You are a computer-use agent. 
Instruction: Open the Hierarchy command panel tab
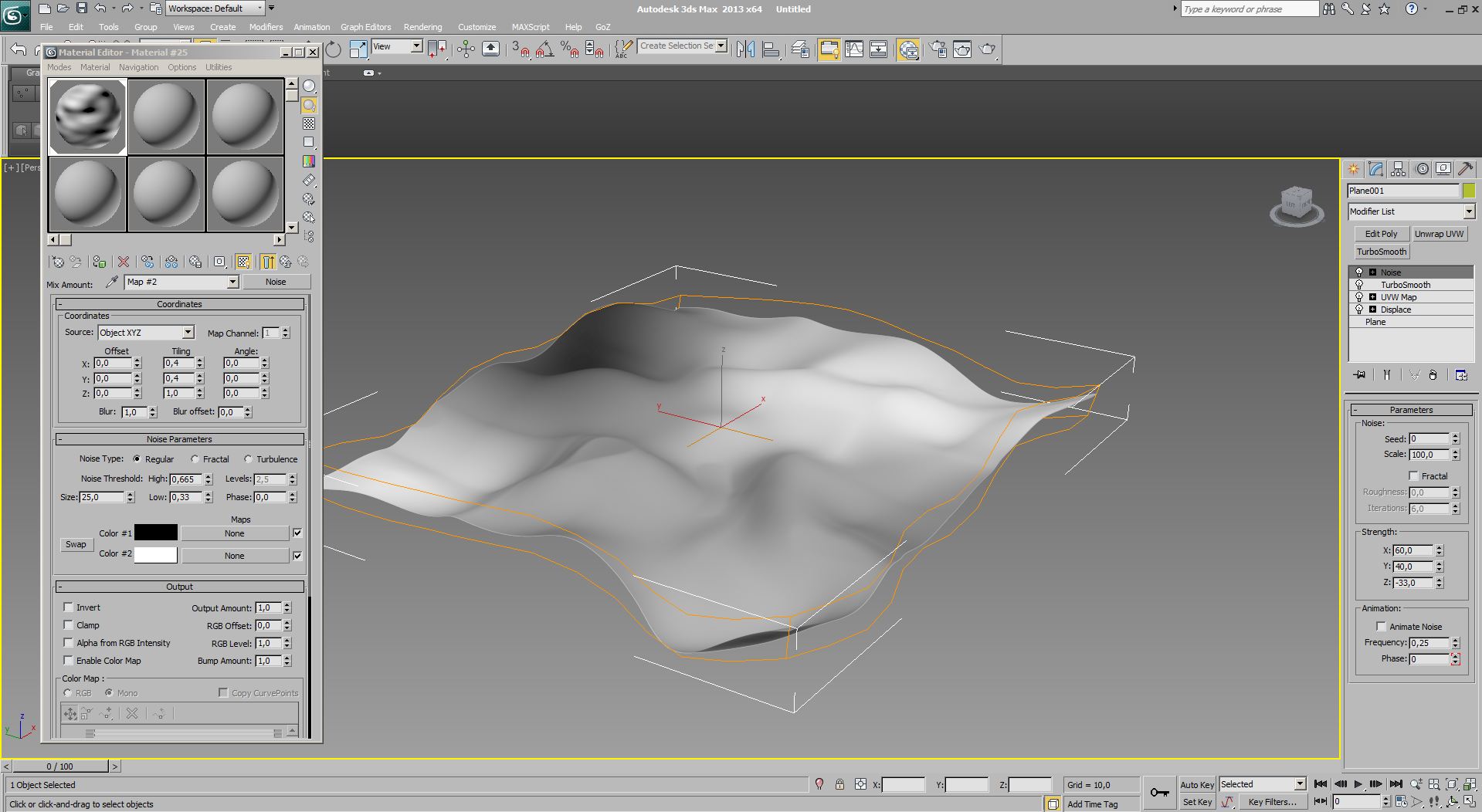point(1398,169)
